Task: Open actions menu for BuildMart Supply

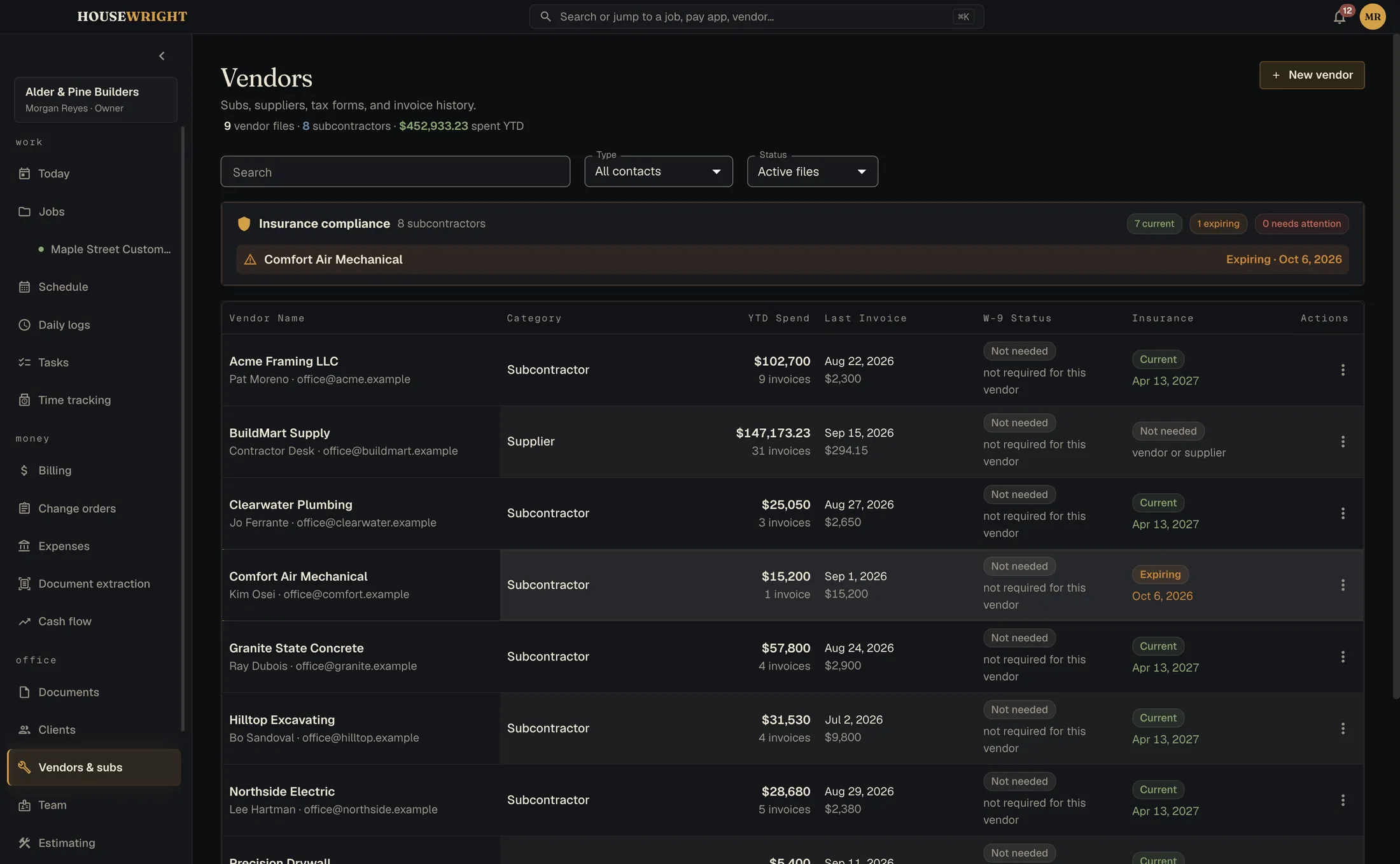Action: (x=1343, y=442)
